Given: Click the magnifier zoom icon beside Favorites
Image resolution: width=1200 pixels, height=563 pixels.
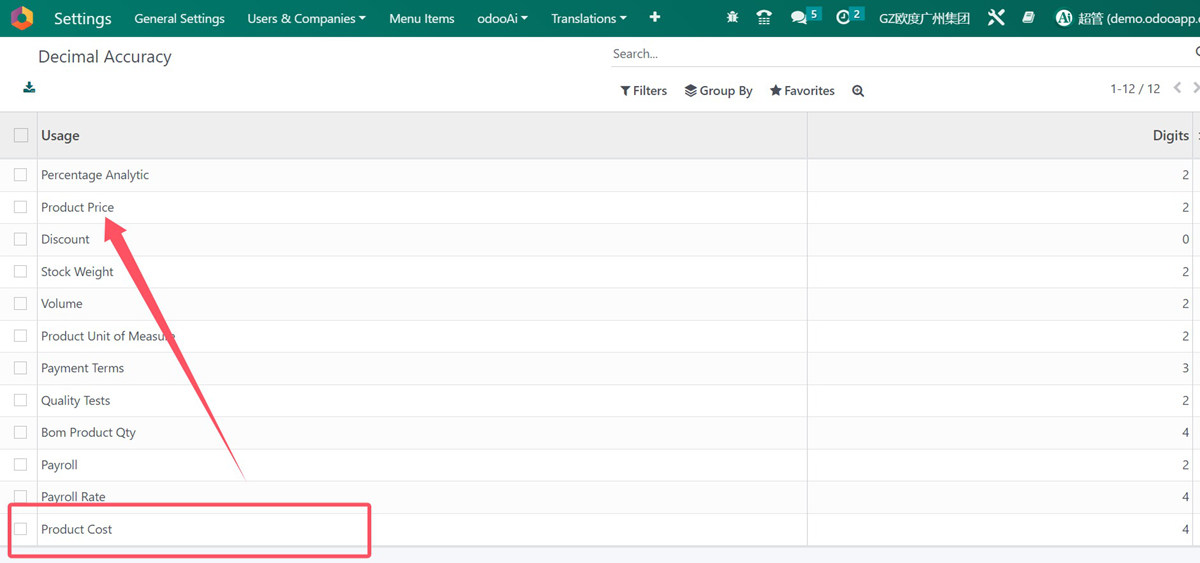Looking at the screenshot, I should [858, 91].
